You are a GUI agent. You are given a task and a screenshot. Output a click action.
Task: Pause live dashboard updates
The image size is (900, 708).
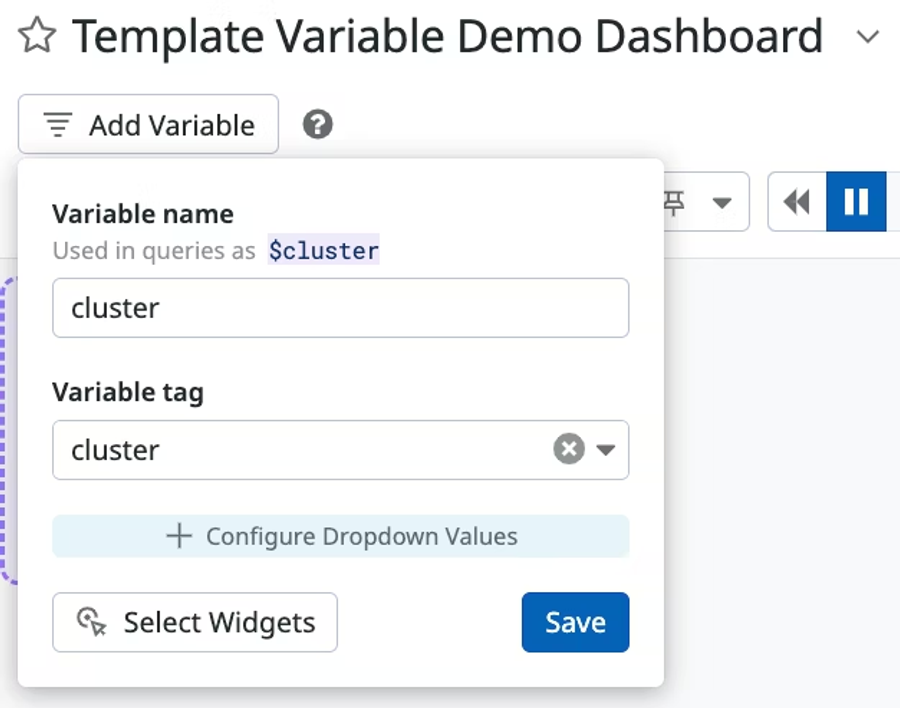pos(856,203)
